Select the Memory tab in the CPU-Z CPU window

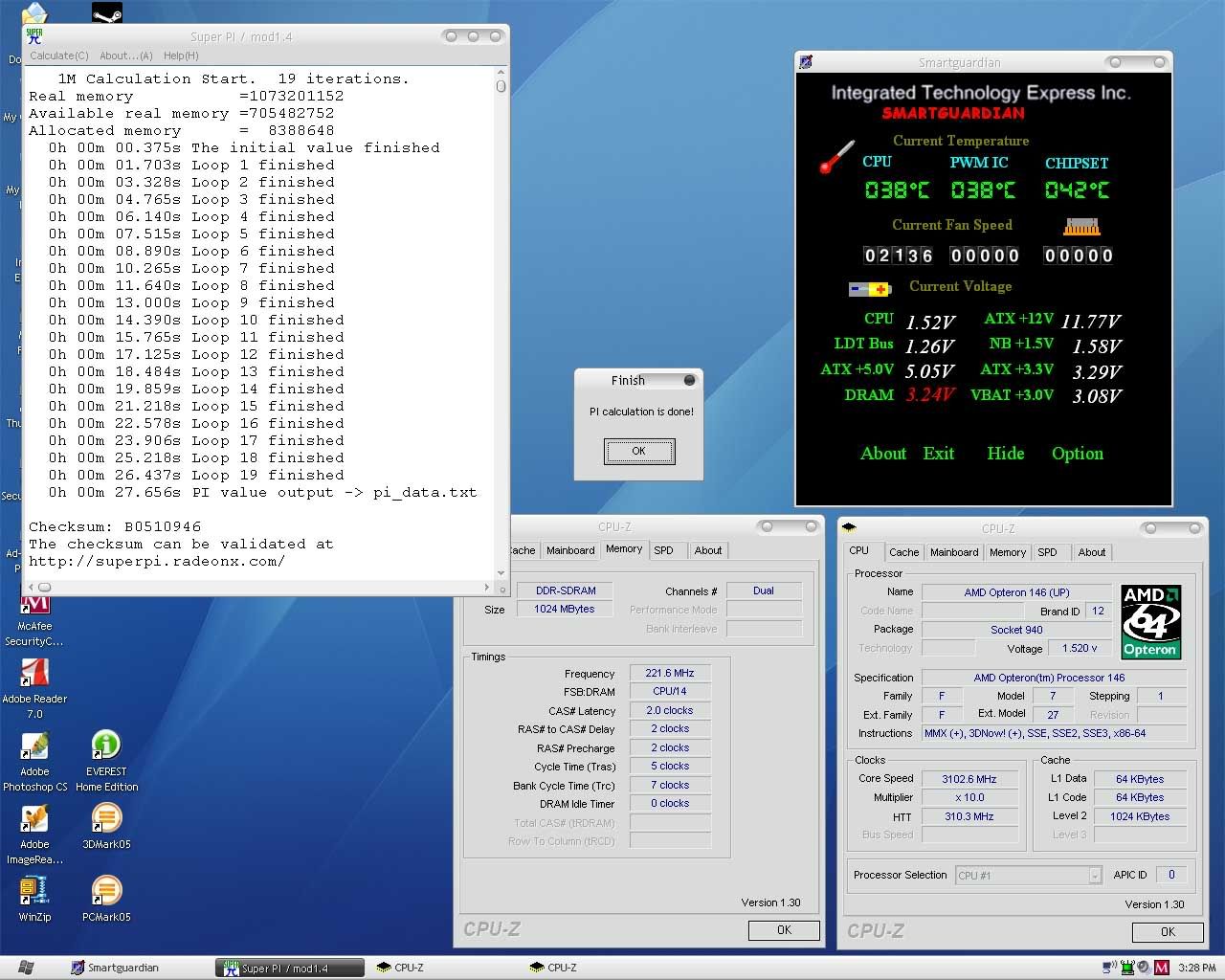[1007, 552]
